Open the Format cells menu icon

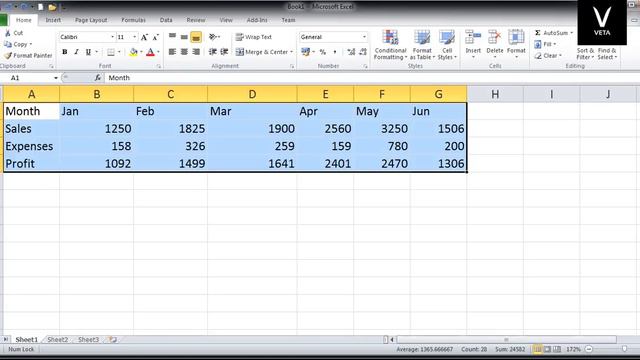[x=516, y=38]
